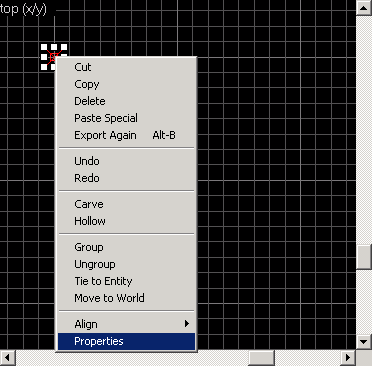Image resolution: width=372 pixels, height=366 pixels.
Task: Click the vertical scrollbar thumb
Action: click(x=364, y=257)
